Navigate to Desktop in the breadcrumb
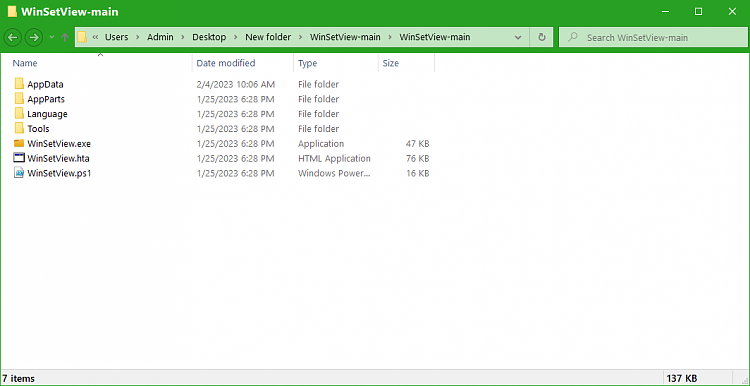Screen dimensions: 750x386 pos(209,37)
